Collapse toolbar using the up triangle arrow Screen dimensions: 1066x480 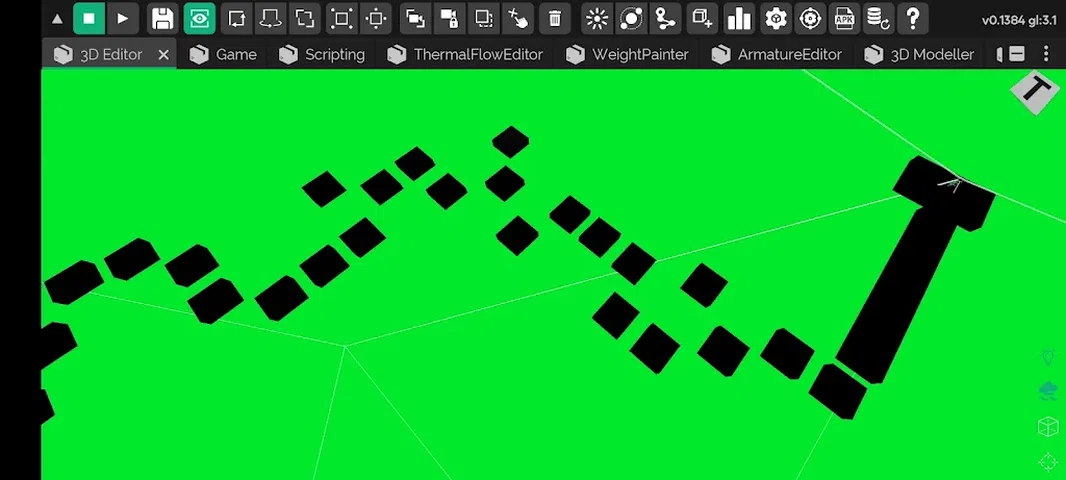click(57, 18)
